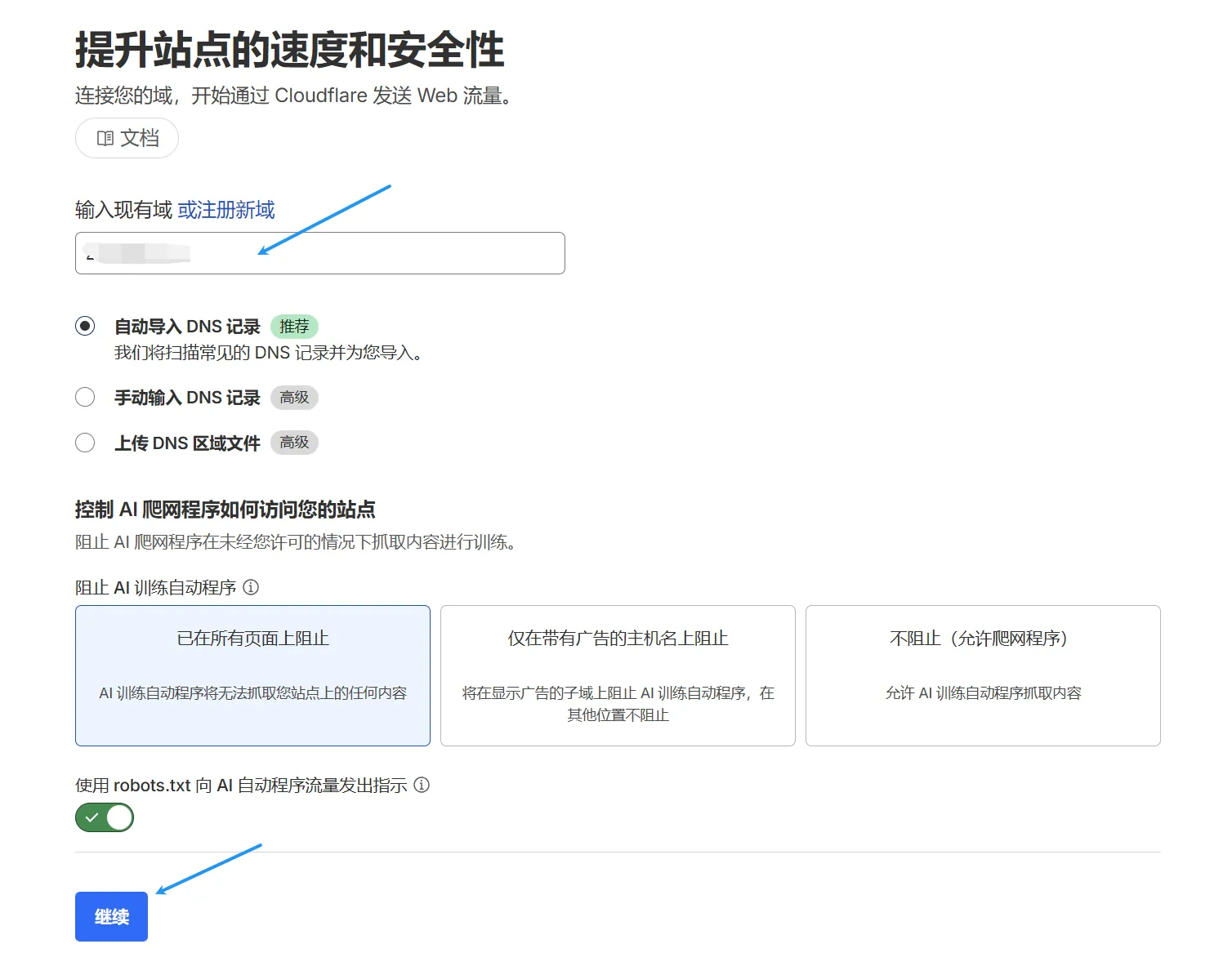Click the 控制 AI 爬网程序如何访问您的站点 heading

tap(225, 510)
